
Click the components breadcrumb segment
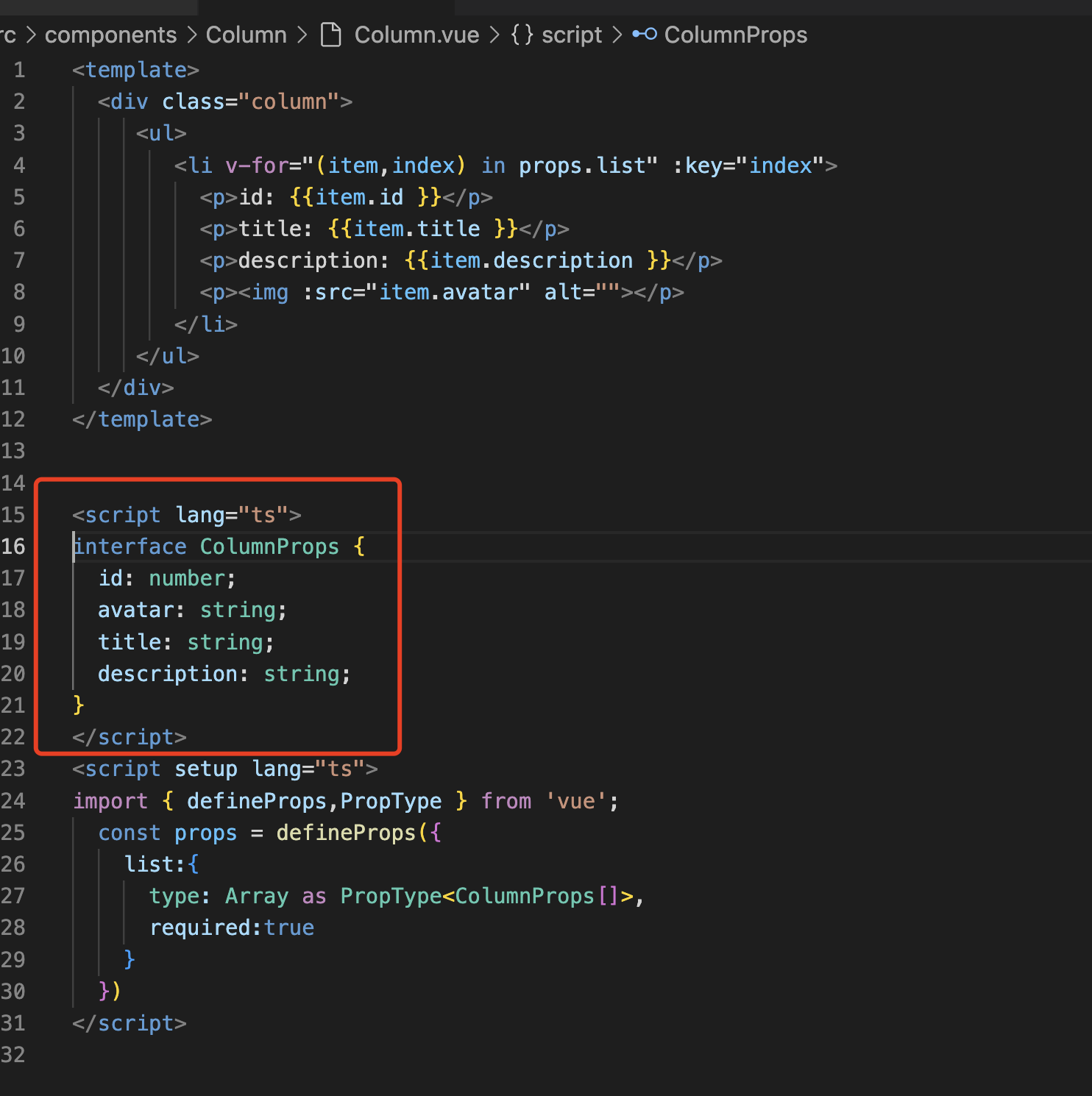[110, 35]
